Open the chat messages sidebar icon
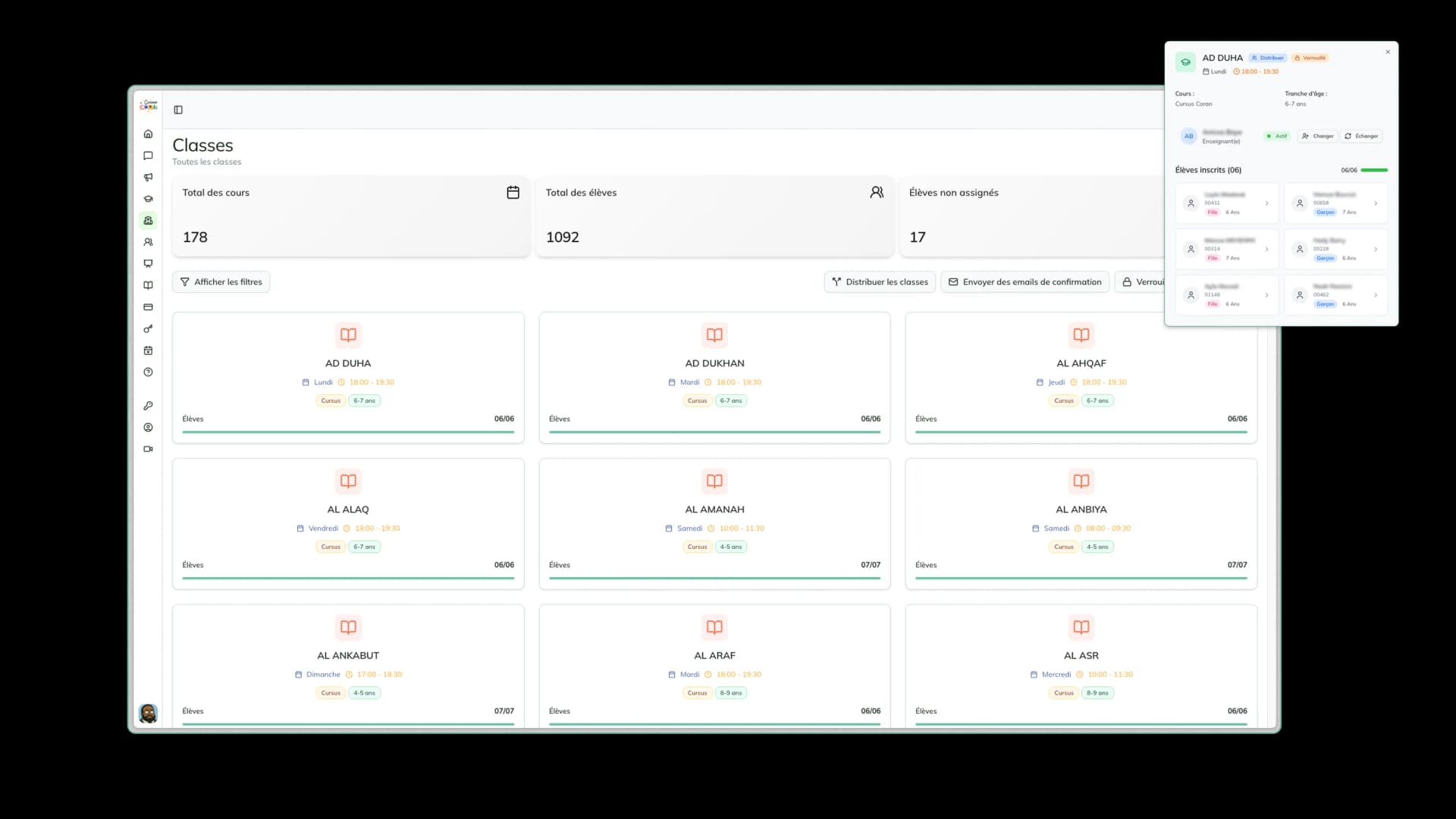1456x819 pixels. point(148,155)
